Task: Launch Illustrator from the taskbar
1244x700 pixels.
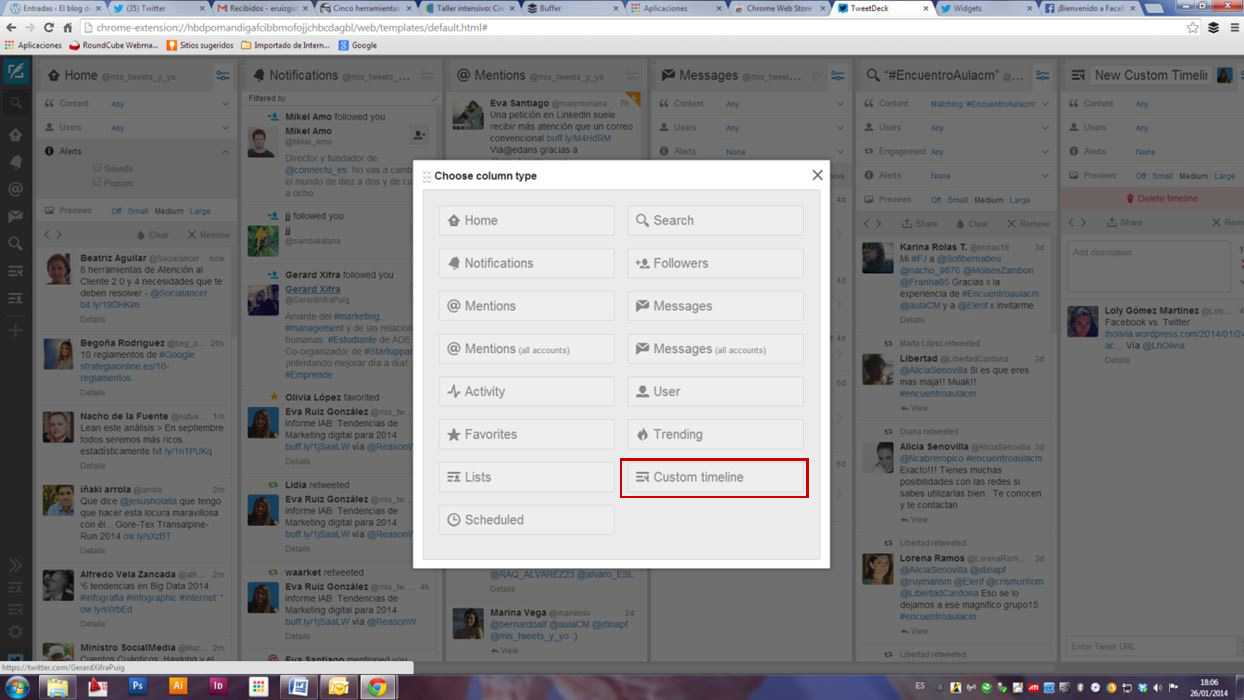Action: click(178, 686)
